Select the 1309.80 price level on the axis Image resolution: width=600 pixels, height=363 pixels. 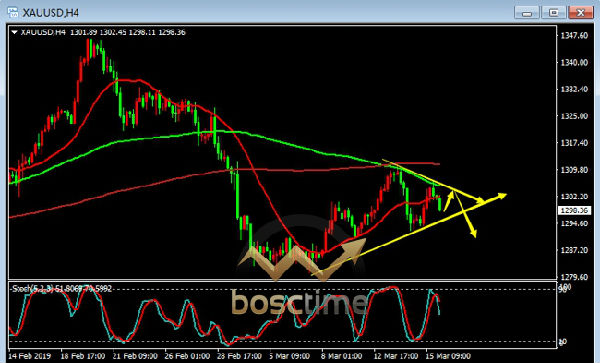574,169
